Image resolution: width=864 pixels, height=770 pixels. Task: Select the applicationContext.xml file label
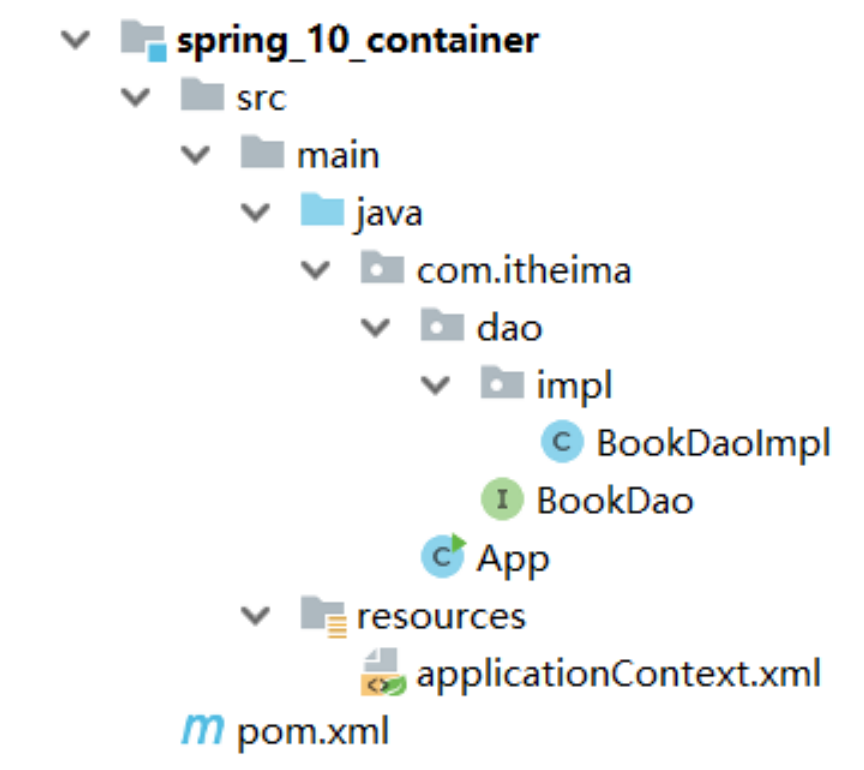click(618, 674)
